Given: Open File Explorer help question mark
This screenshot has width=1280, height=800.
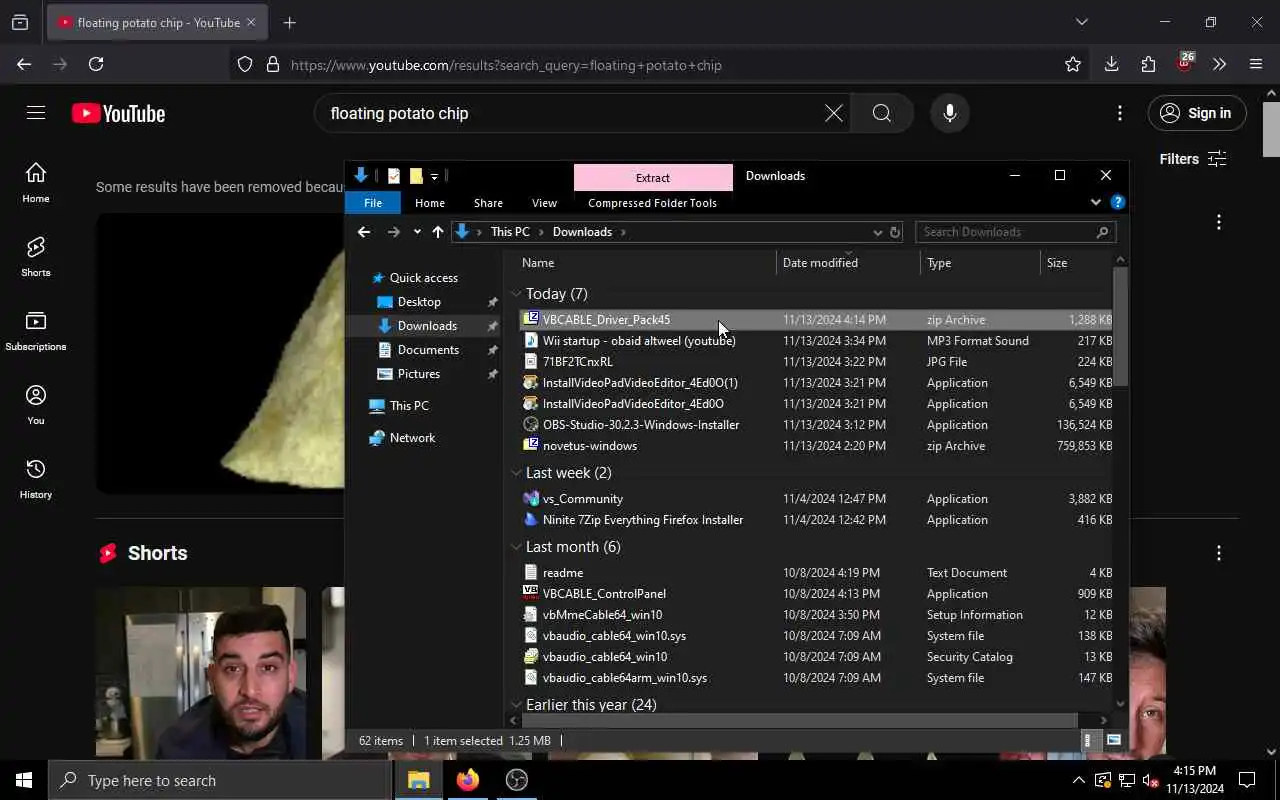Looking at the screenshot, I should click(1117, 202).
